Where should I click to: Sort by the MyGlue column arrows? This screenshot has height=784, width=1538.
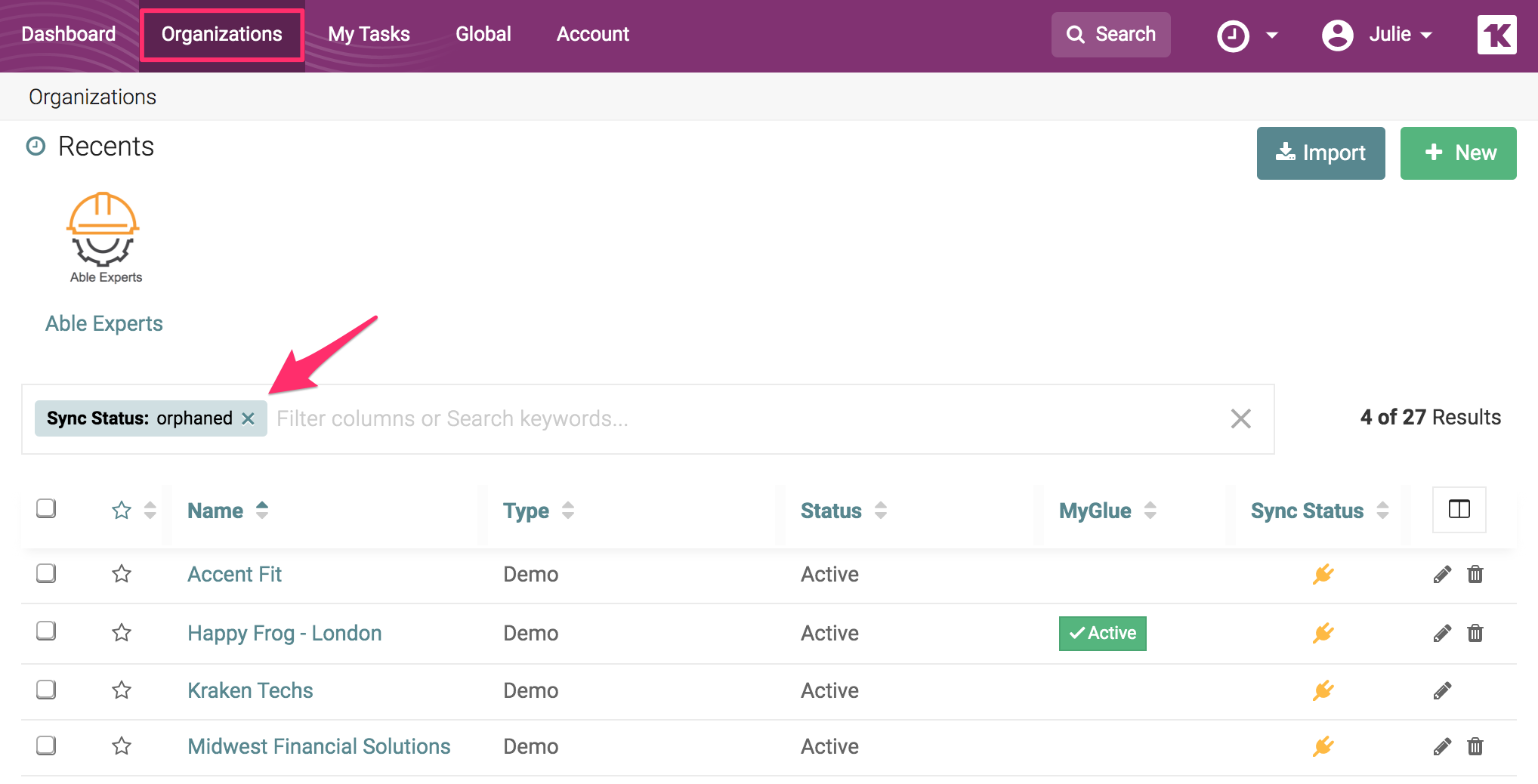(1150, 511)
